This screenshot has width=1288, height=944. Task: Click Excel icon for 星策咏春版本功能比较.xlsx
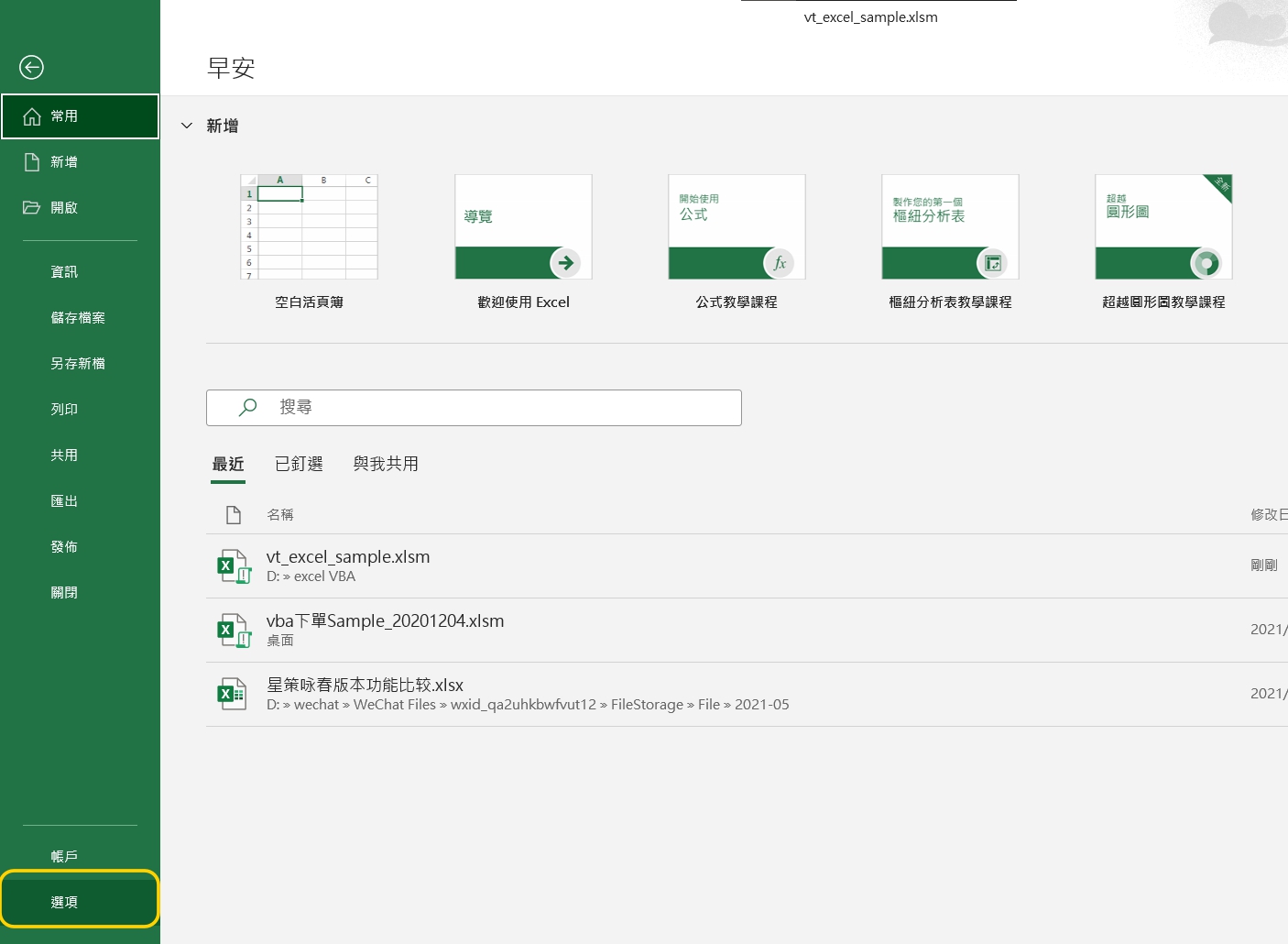233,695
